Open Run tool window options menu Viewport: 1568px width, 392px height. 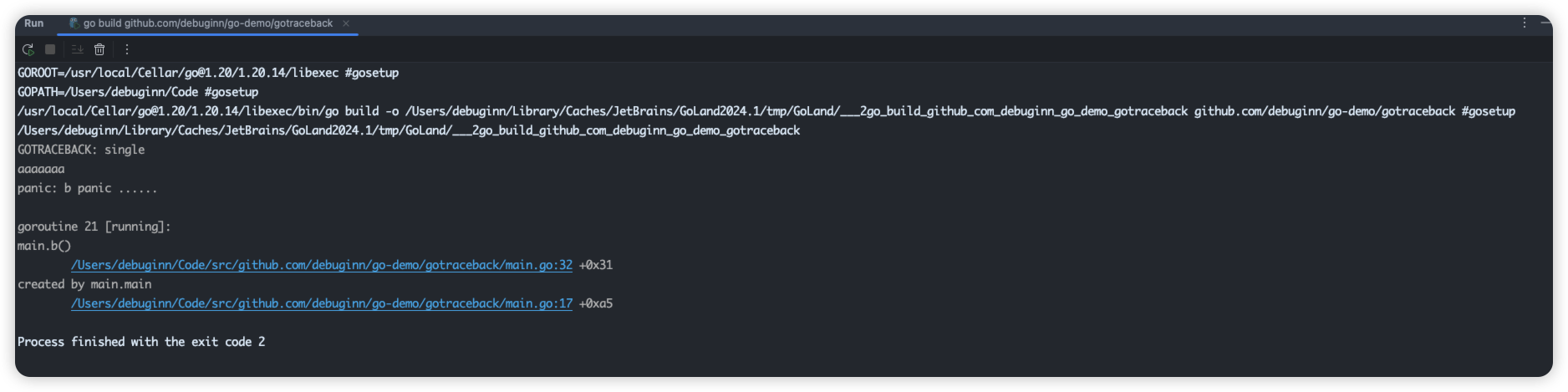click(1525, 23)
